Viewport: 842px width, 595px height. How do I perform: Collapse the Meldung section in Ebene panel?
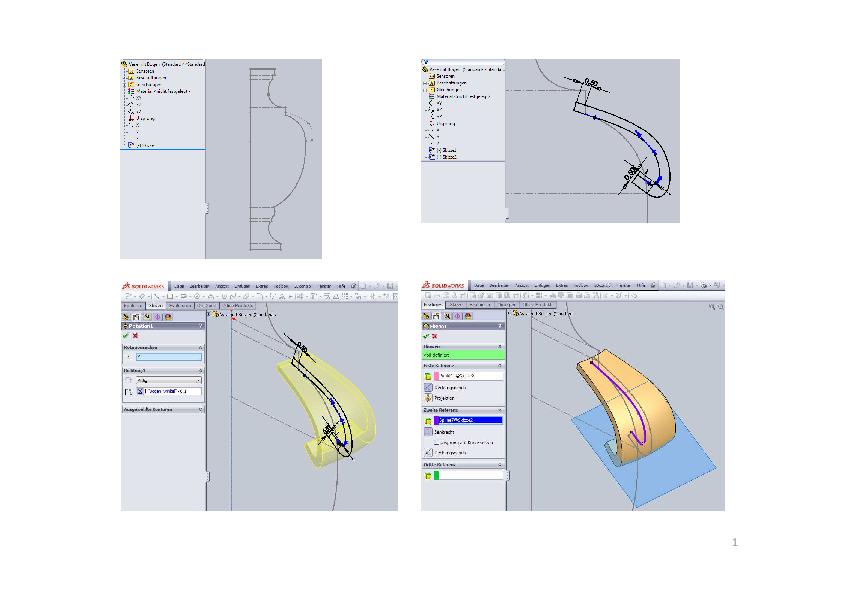tap(500, 346)
